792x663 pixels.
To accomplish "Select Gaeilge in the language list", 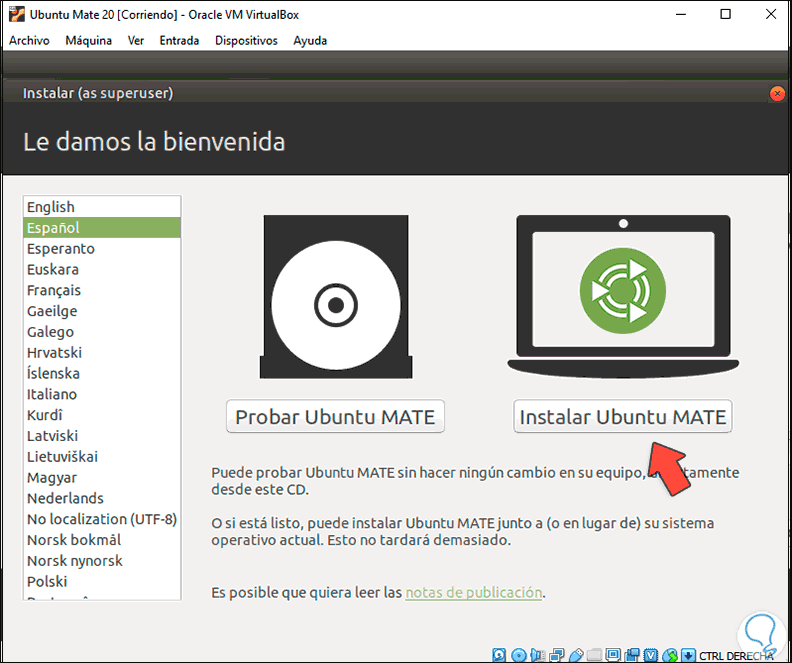I will pyautogui.click(x=102, y=311).
